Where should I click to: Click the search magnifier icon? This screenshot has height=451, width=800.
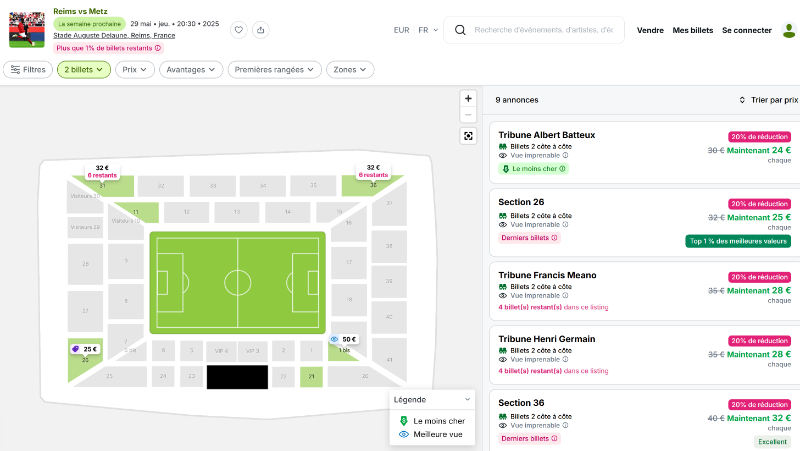[460, 30]
